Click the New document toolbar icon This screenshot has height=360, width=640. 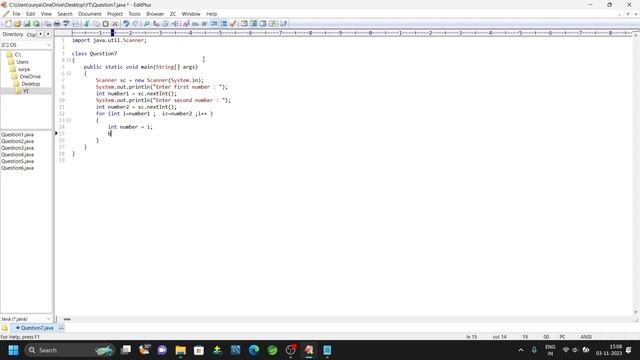(x=8, y=24)
